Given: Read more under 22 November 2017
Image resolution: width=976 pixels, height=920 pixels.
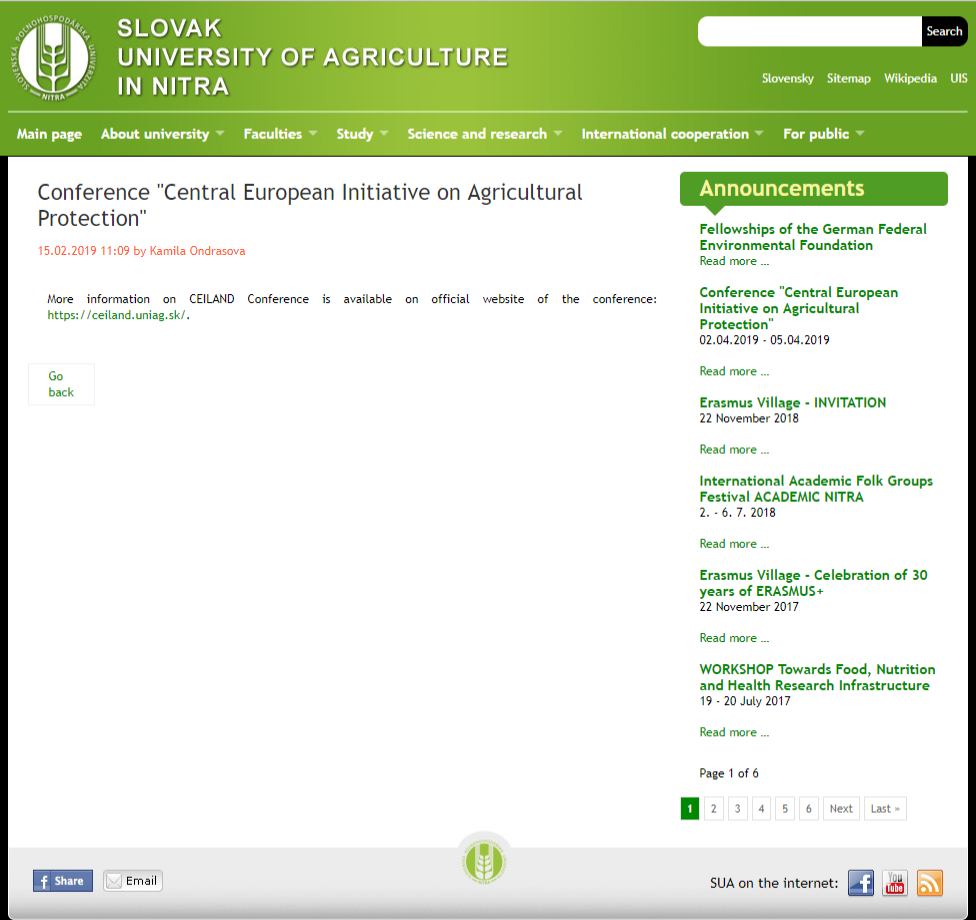Looking at the screenshot, I should pyautogui.click(x=734, y=638).
